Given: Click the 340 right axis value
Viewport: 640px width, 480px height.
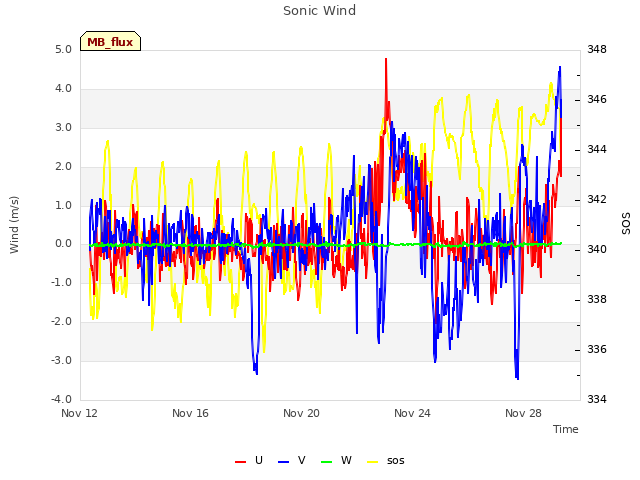Looking at the screenshot, I should coord(597,249).
